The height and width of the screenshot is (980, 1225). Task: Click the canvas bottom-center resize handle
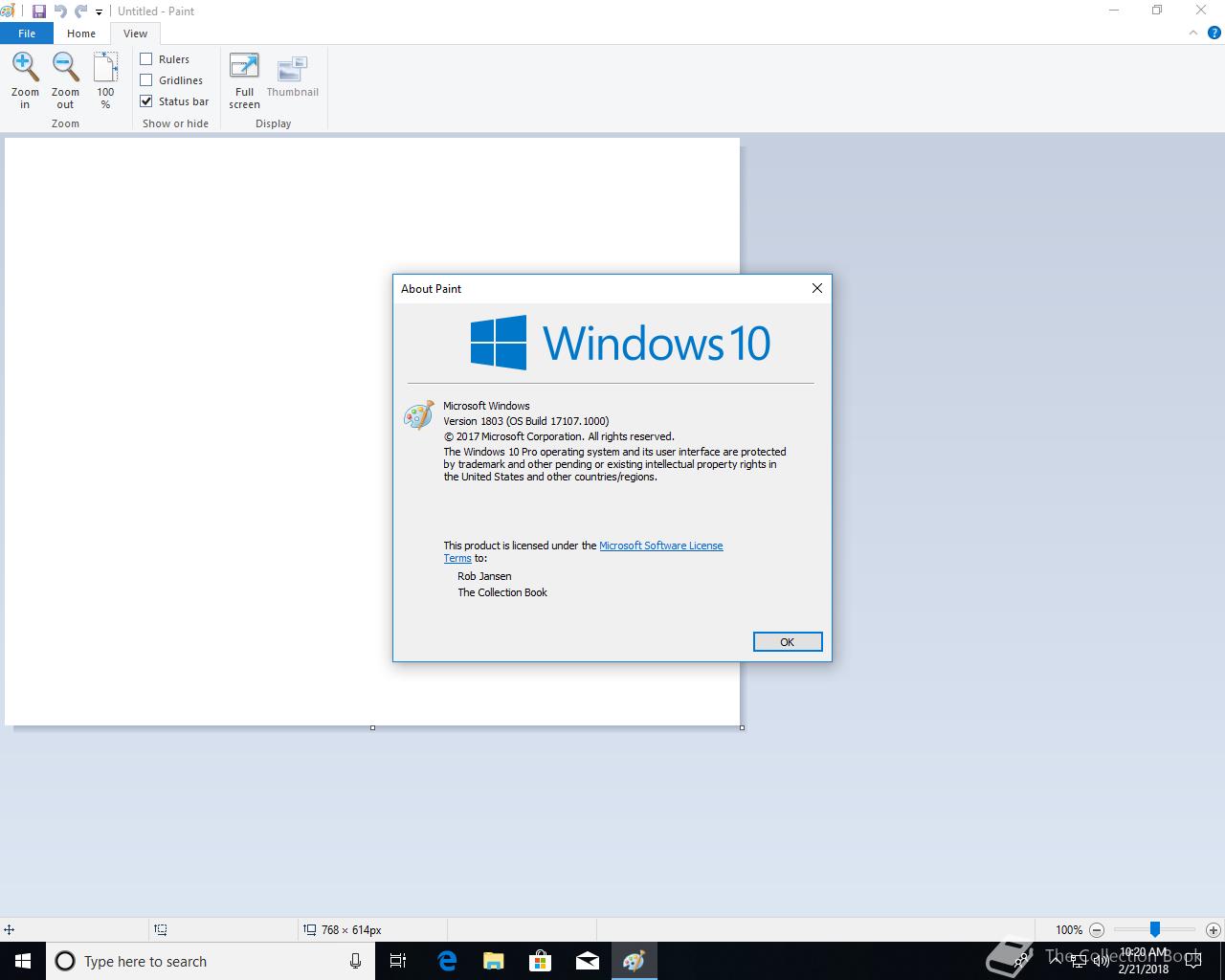point(372,727)
